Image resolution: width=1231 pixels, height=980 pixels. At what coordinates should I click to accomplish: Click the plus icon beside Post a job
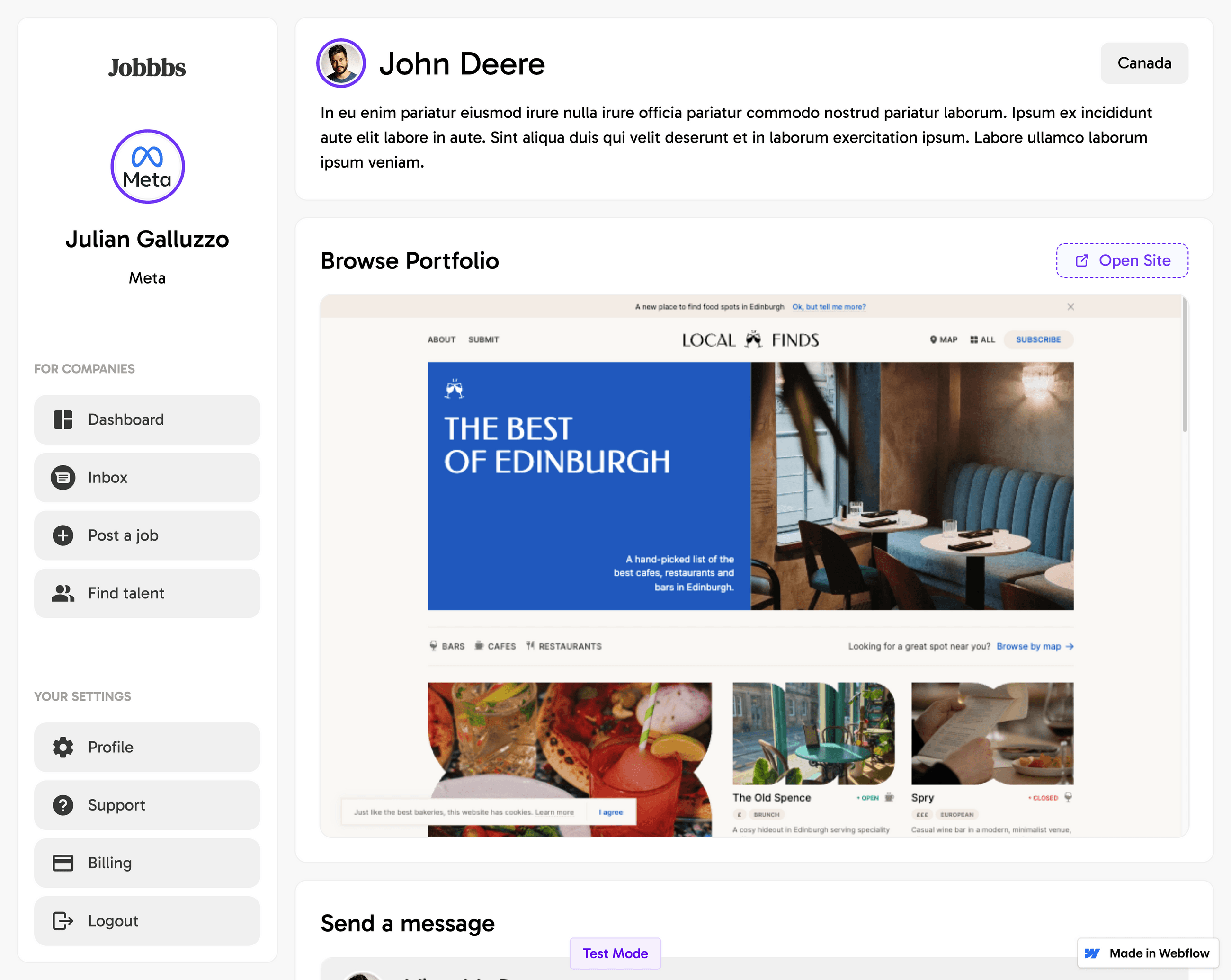click(63, 535)
